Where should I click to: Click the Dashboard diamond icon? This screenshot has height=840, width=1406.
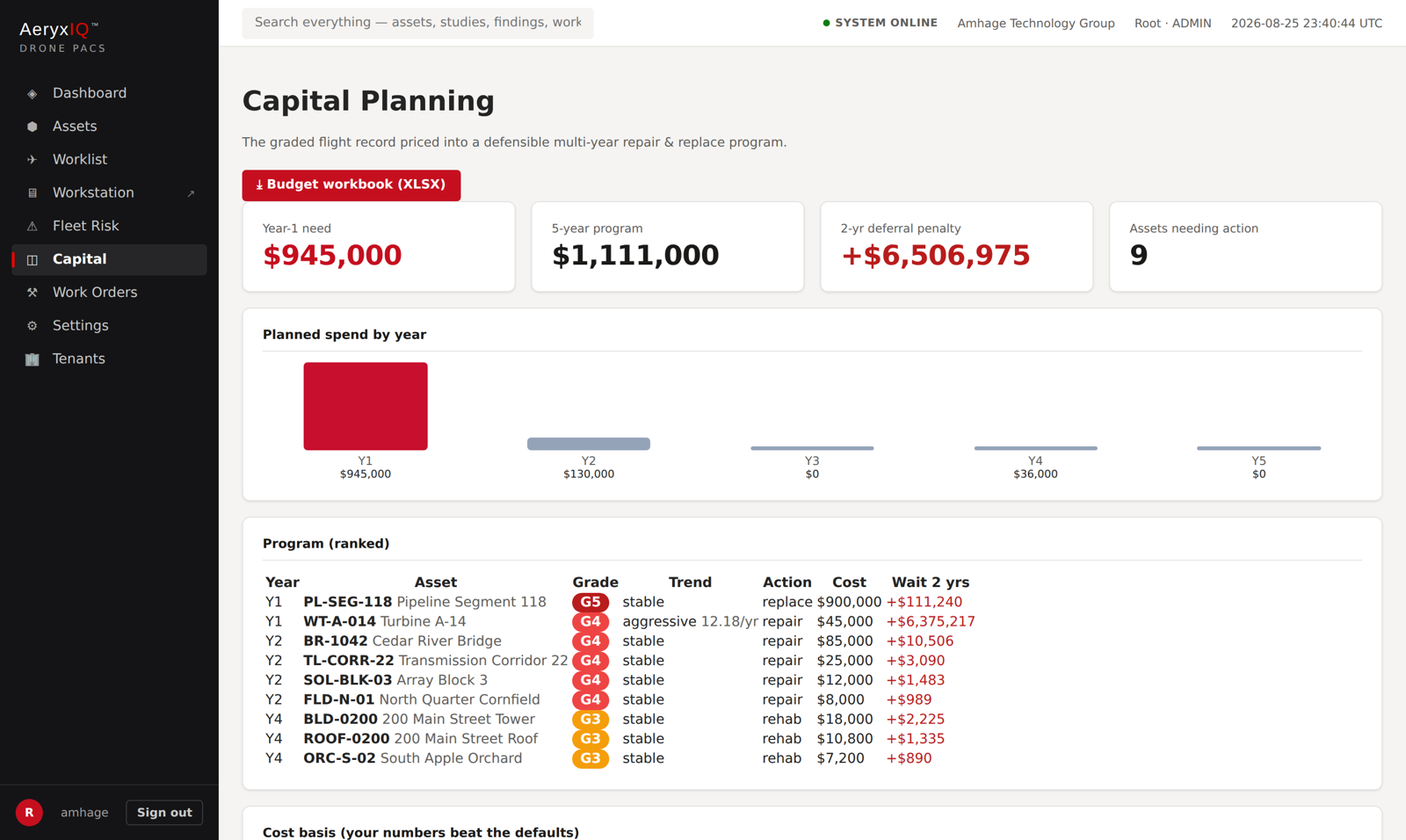coord(33,93)
